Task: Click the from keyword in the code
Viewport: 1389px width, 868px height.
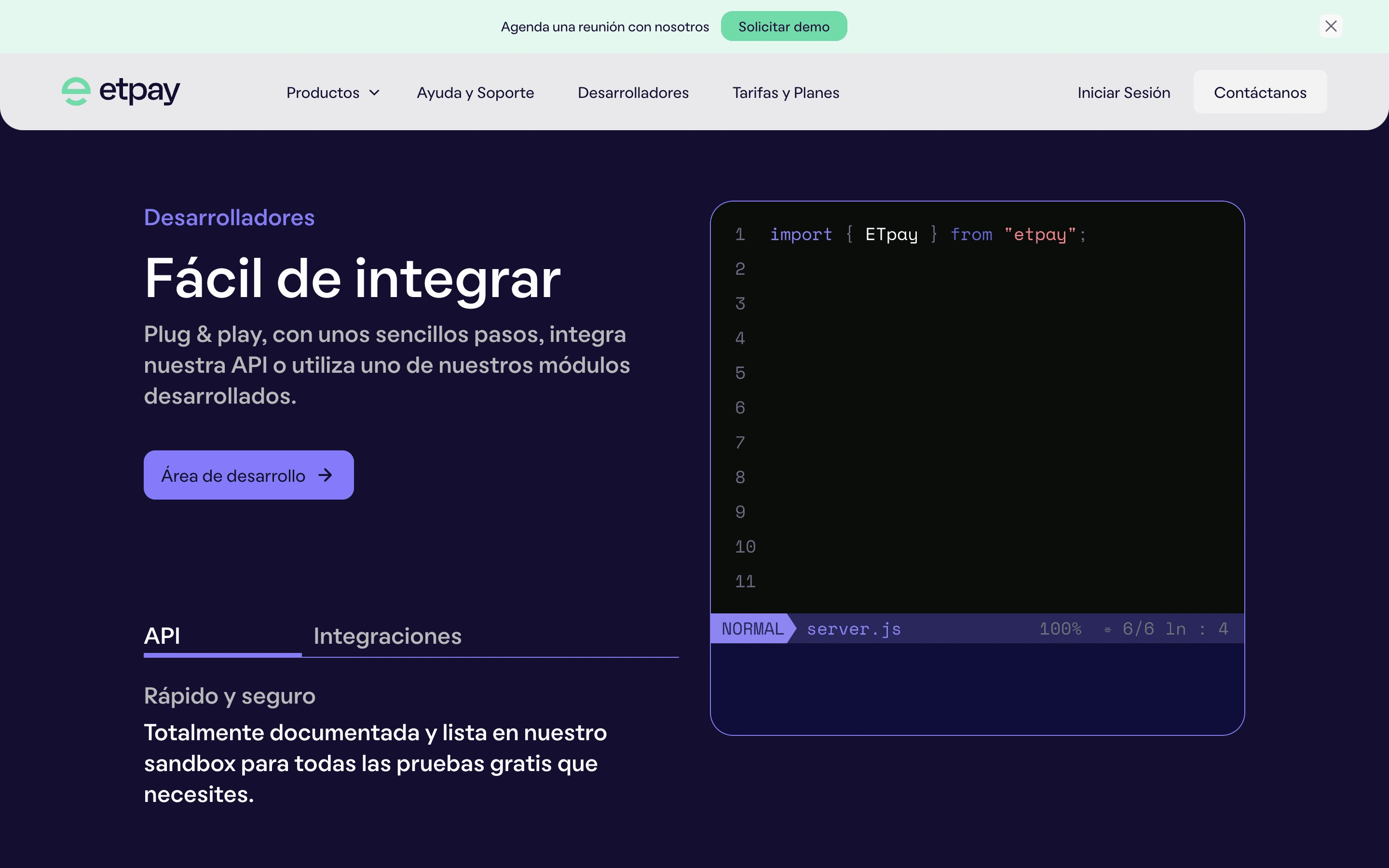Action: tap(971, 234)
